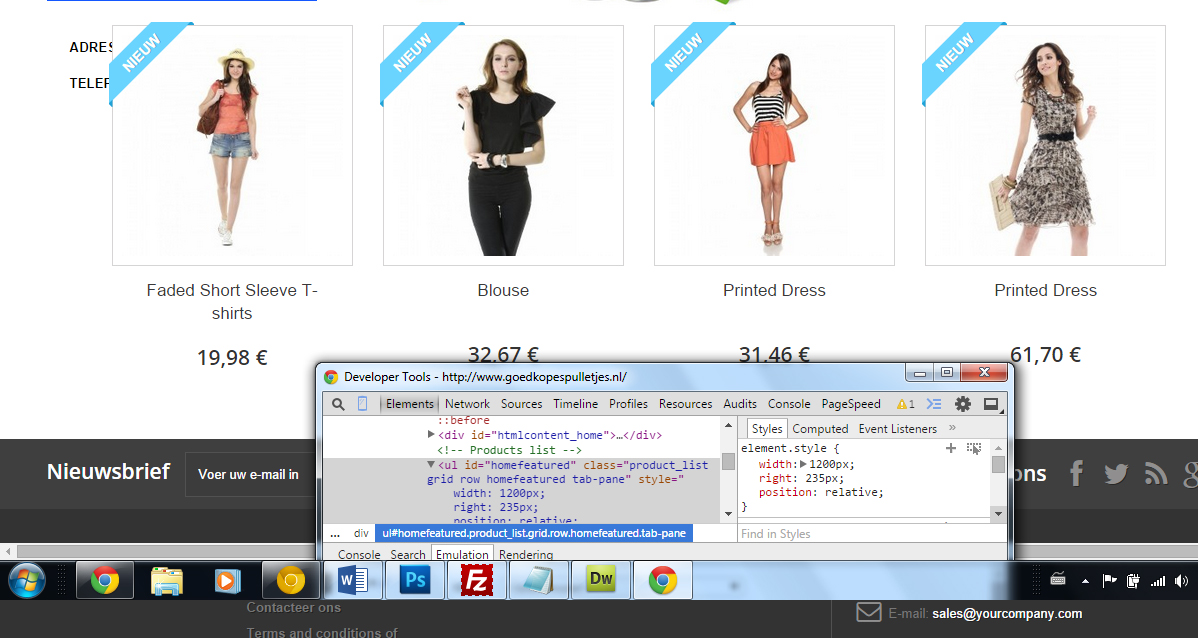This screenshot has width=1198, height=638.
Task: Open the Resources panel tab
Action: [685, 404]
